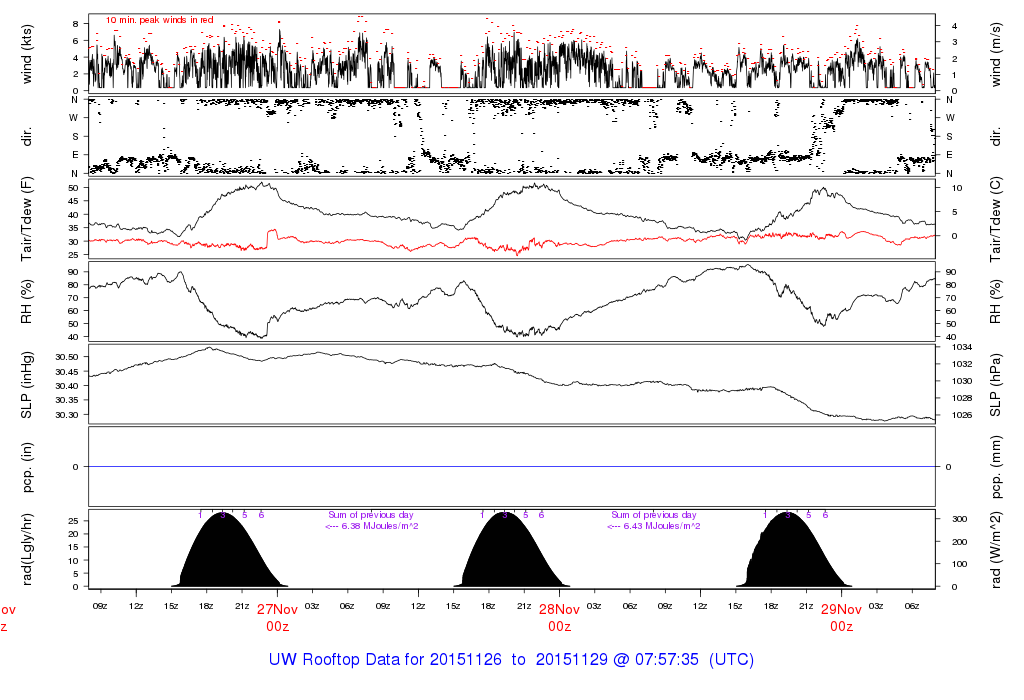Click the Tair/Tdew (C) axis label
This screenshot has width=1024, height=700.
point(997,218)
